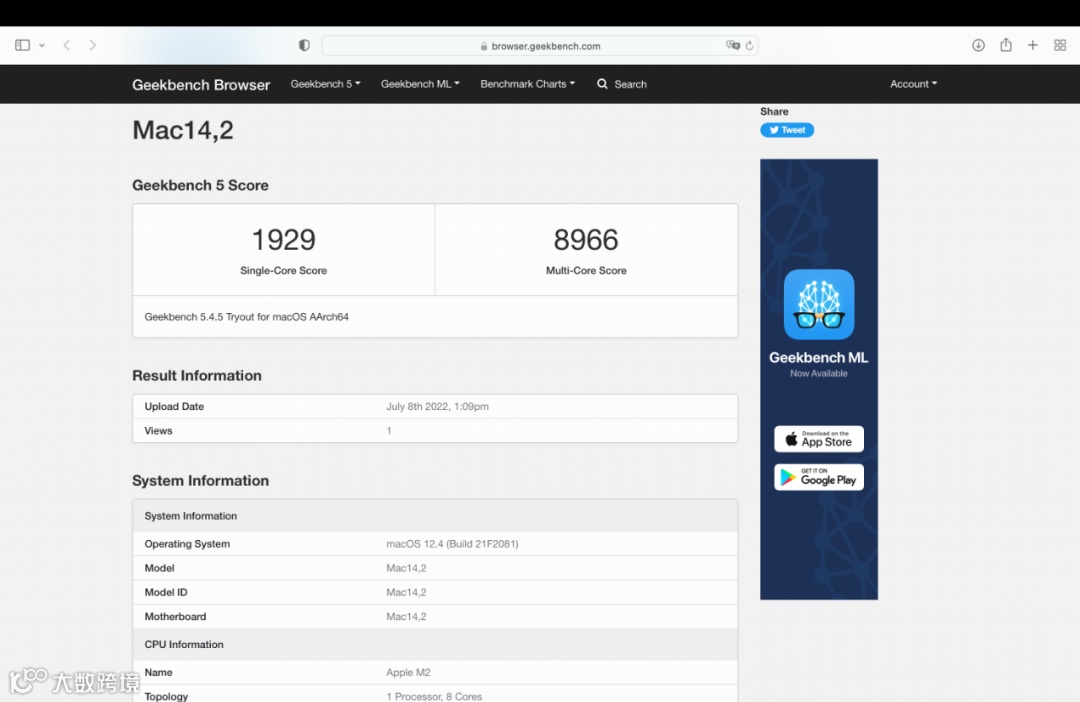Open the sidebar options chevron
This screenshot has width=1080, height=702.
click(x=42, y=45)
